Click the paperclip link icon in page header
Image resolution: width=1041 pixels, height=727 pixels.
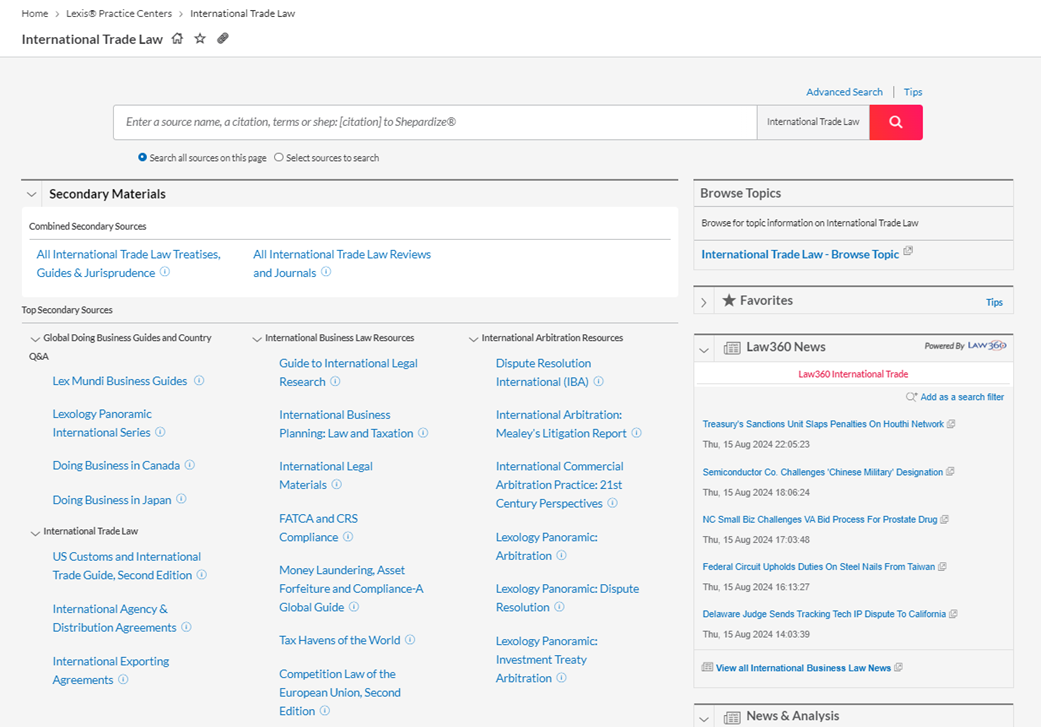point(223,39)
